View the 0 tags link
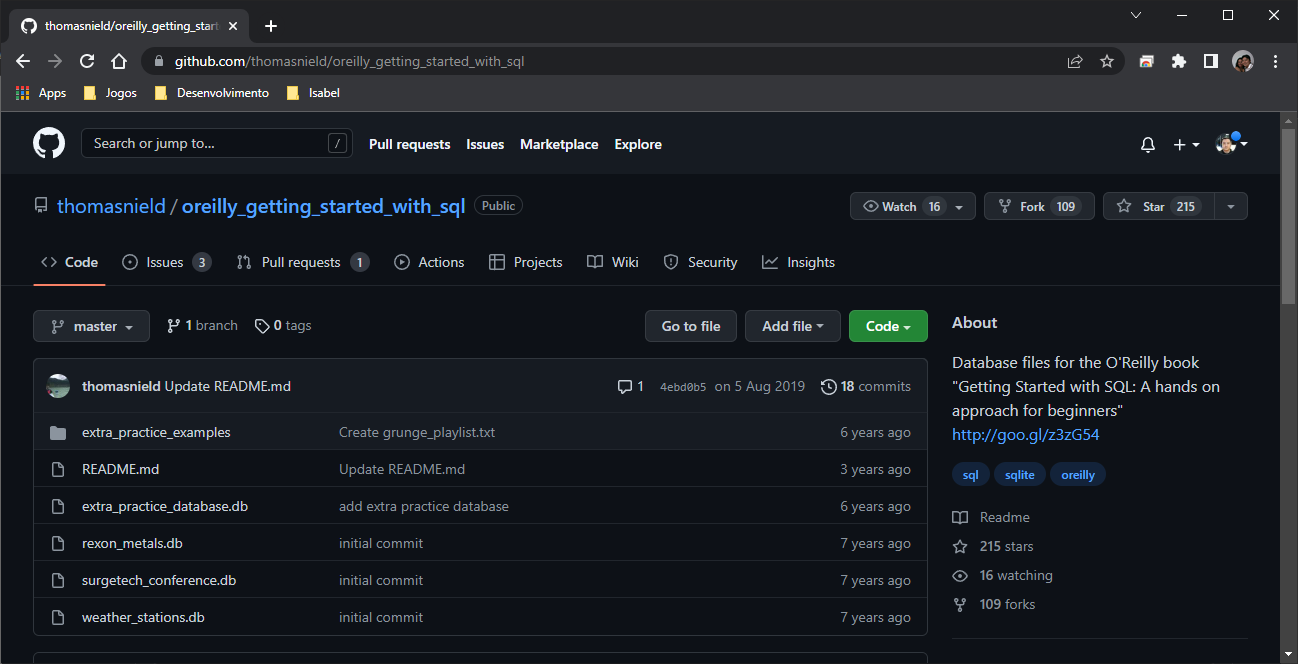Image resolution: width=1298 pixels, height=664 pixels. click(x=283, y=325)
